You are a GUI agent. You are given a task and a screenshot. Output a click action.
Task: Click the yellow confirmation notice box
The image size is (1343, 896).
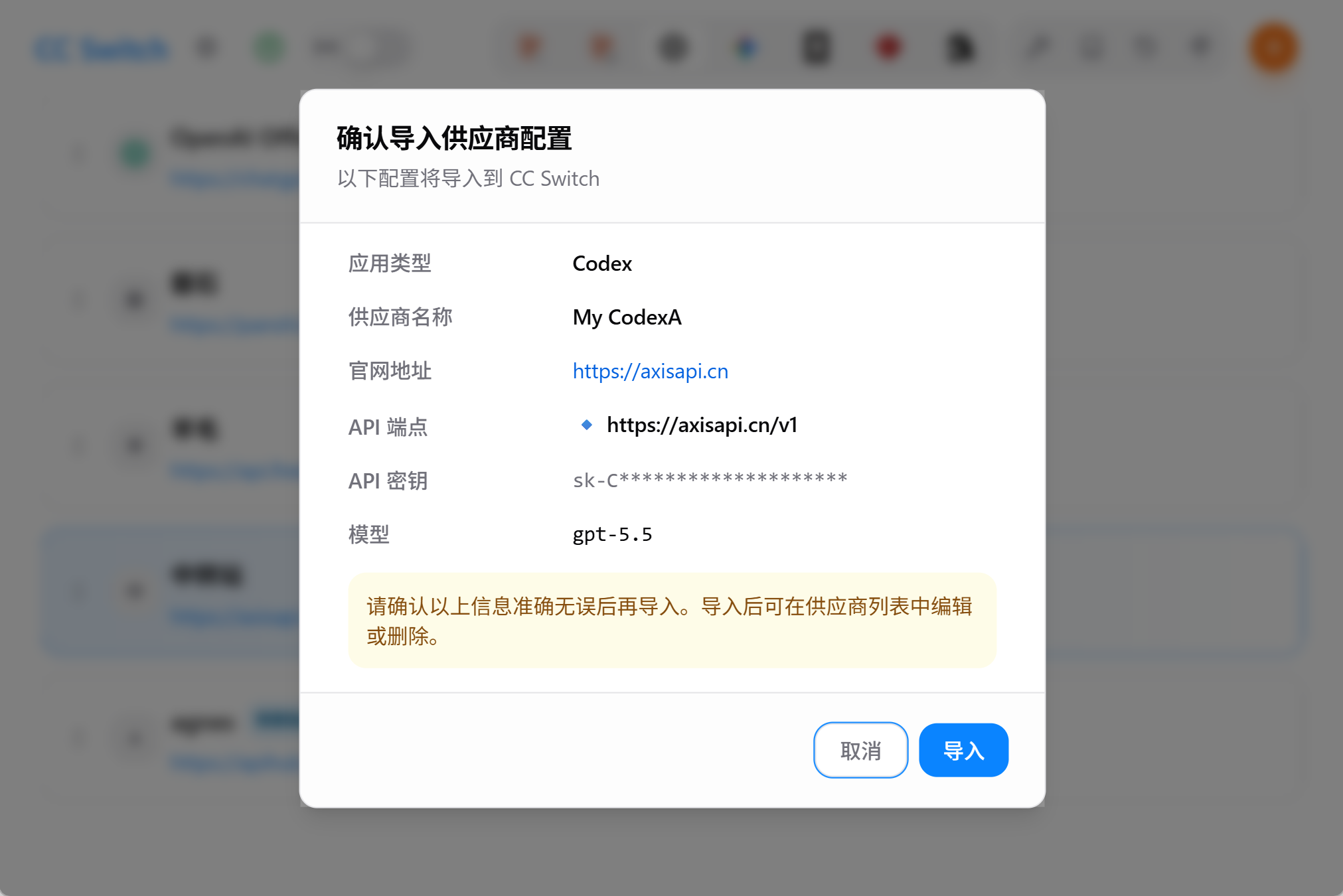tap(672, 621)
